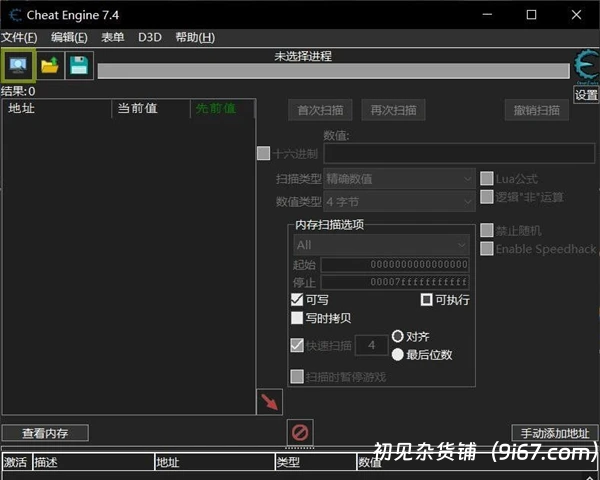
Task: Click the scan progress bar
Action: click(333, 71)
